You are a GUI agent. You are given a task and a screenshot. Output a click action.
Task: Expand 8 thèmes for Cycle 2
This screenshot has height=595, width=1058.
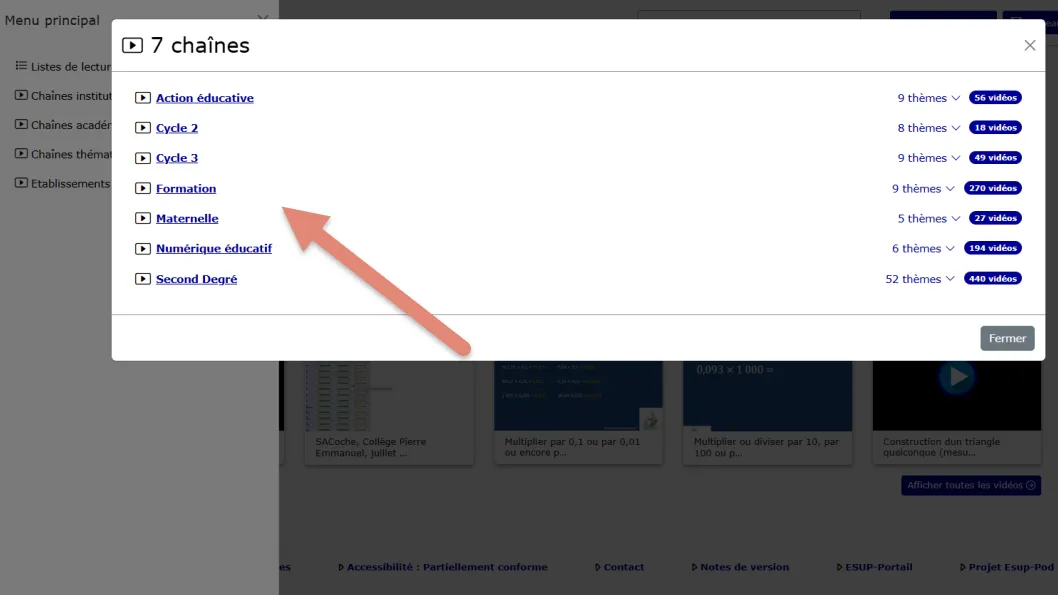928,128
